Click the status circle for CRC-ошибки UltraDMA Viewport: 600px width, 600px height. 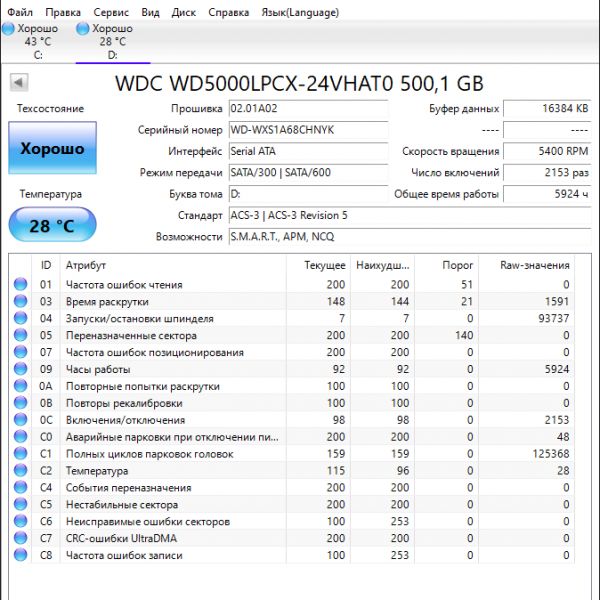point(20,539)
